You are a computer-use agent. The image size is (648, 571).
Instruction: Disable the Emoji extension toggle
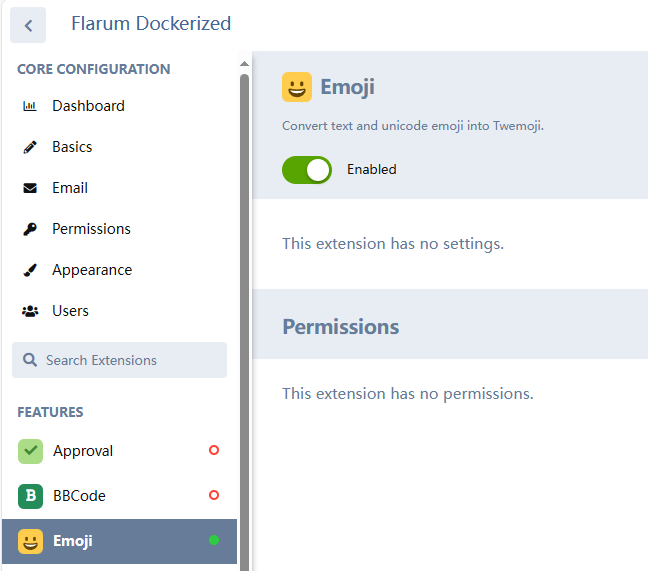point(307,170)
